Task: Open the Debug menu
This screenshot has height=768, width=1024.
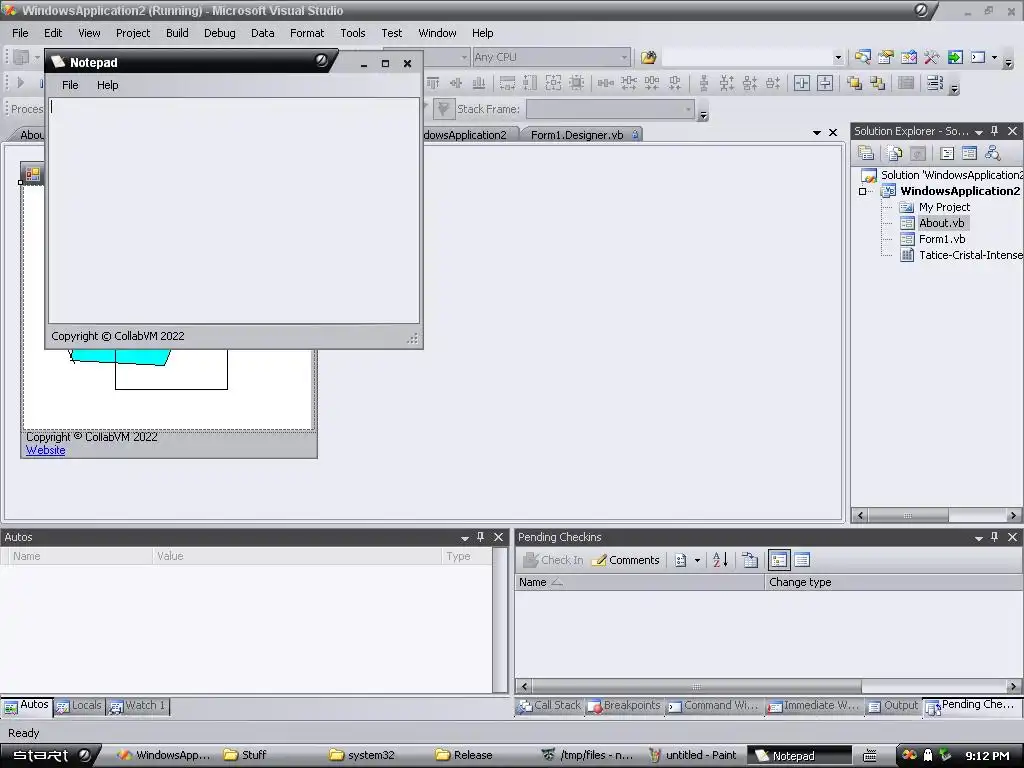Action: click(219, 33)
